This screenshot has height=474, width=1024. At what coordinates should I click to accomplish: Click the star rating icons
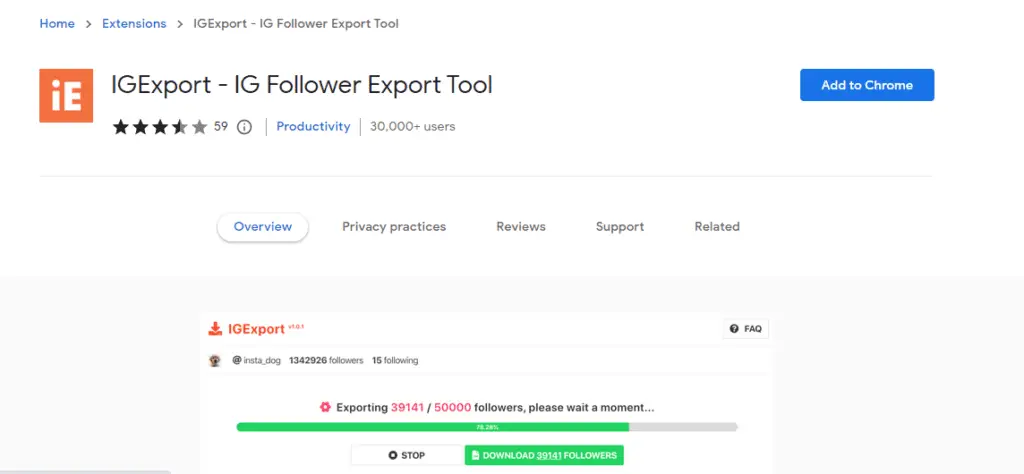click(x=160, y=127)
